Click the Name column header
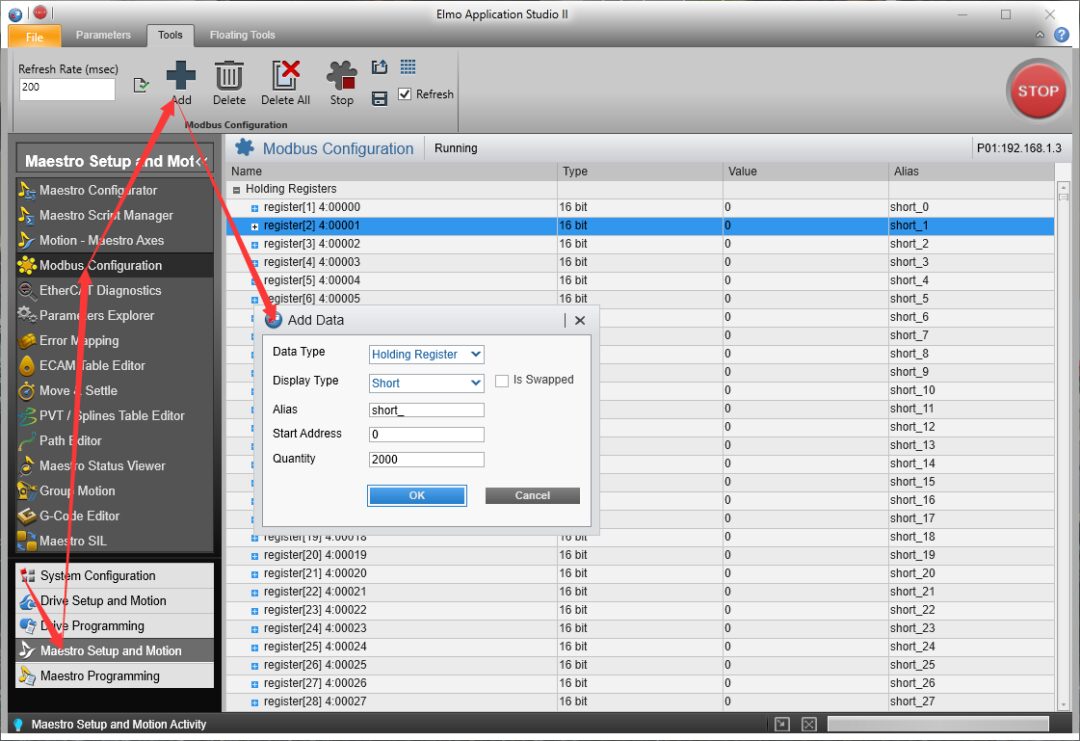 coord(391,171)
